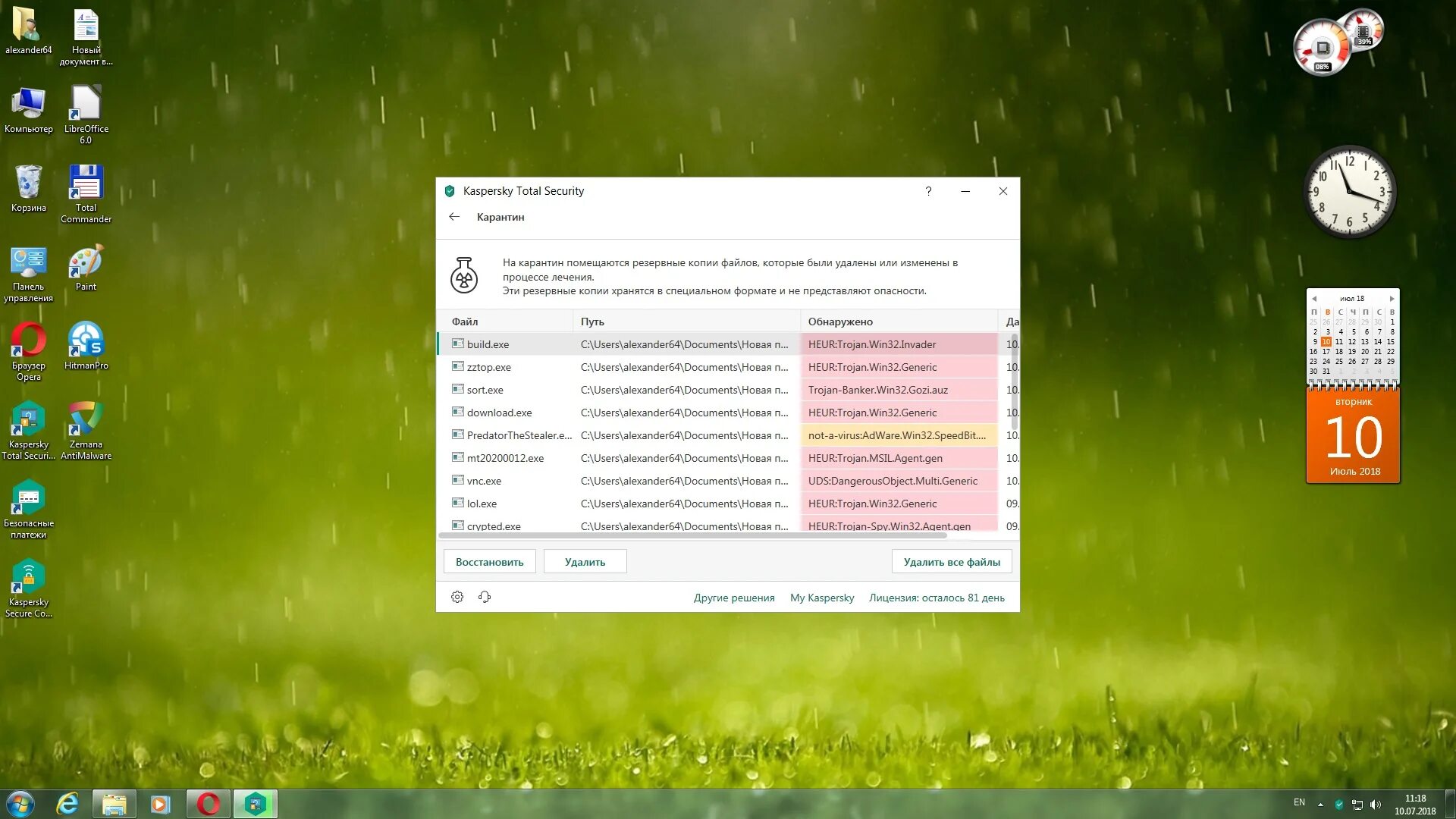Image resolution: width=1456 pixels, height=819 pixels.
Task: Launch LibreOffice 6.0 shortcut
Action: tap(86, 115)
